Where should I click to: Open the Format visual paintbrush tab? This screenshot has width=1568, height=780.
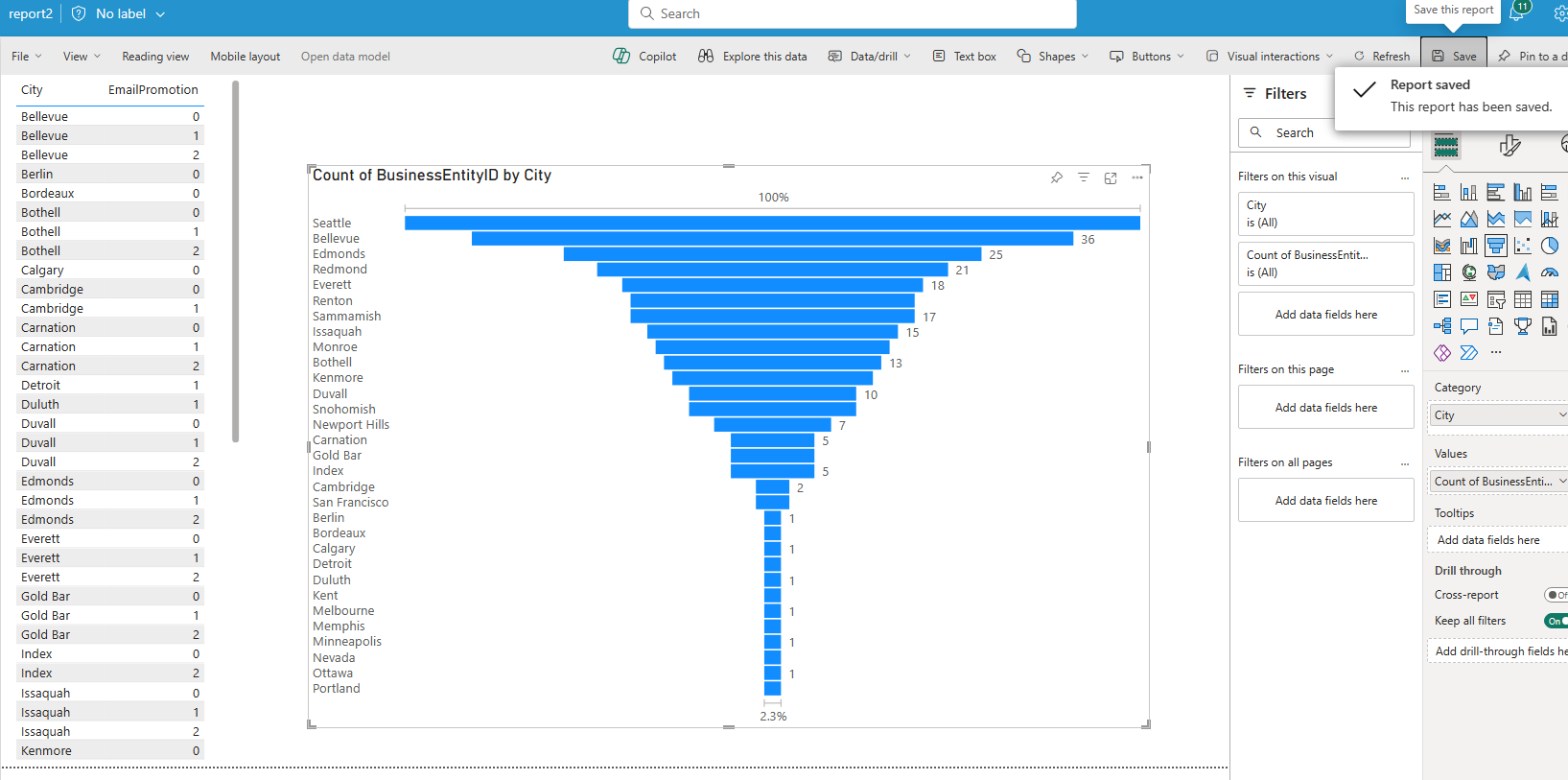(x=1509, y=146)
